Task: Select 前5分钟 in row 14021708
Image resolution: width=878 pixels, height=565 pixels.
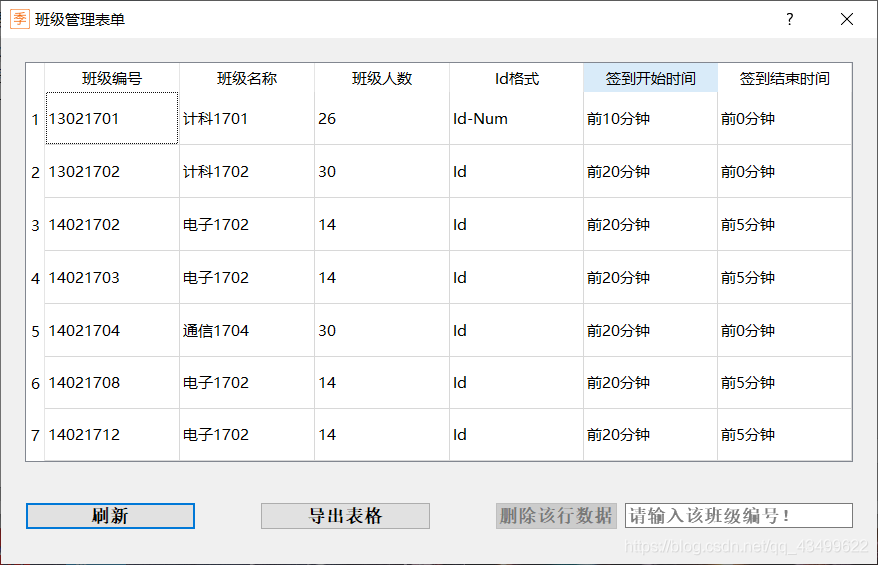Action: pyautogui.click(x=784, y=383)
